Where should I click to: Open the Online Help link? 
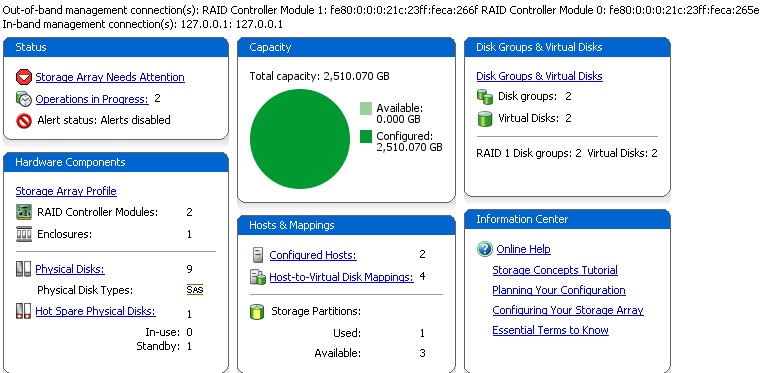[523, 249]
